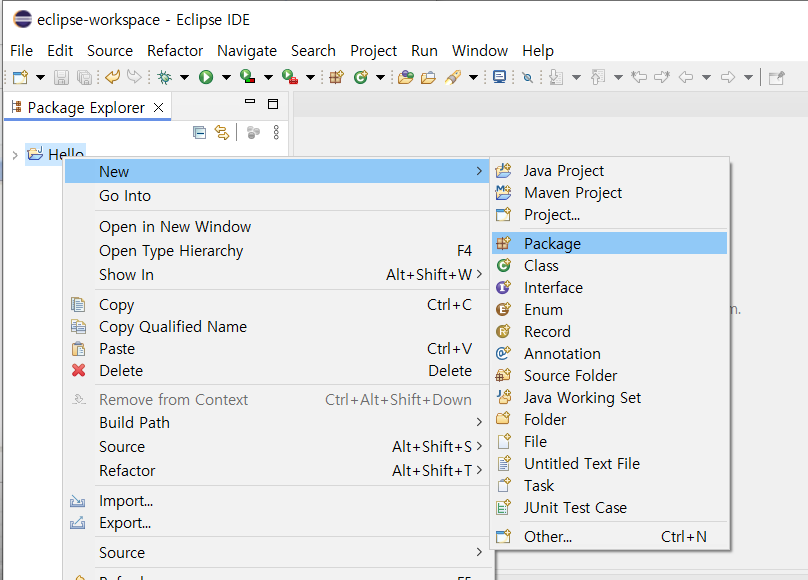Click the Save All toolbar icon

point(84,77)
